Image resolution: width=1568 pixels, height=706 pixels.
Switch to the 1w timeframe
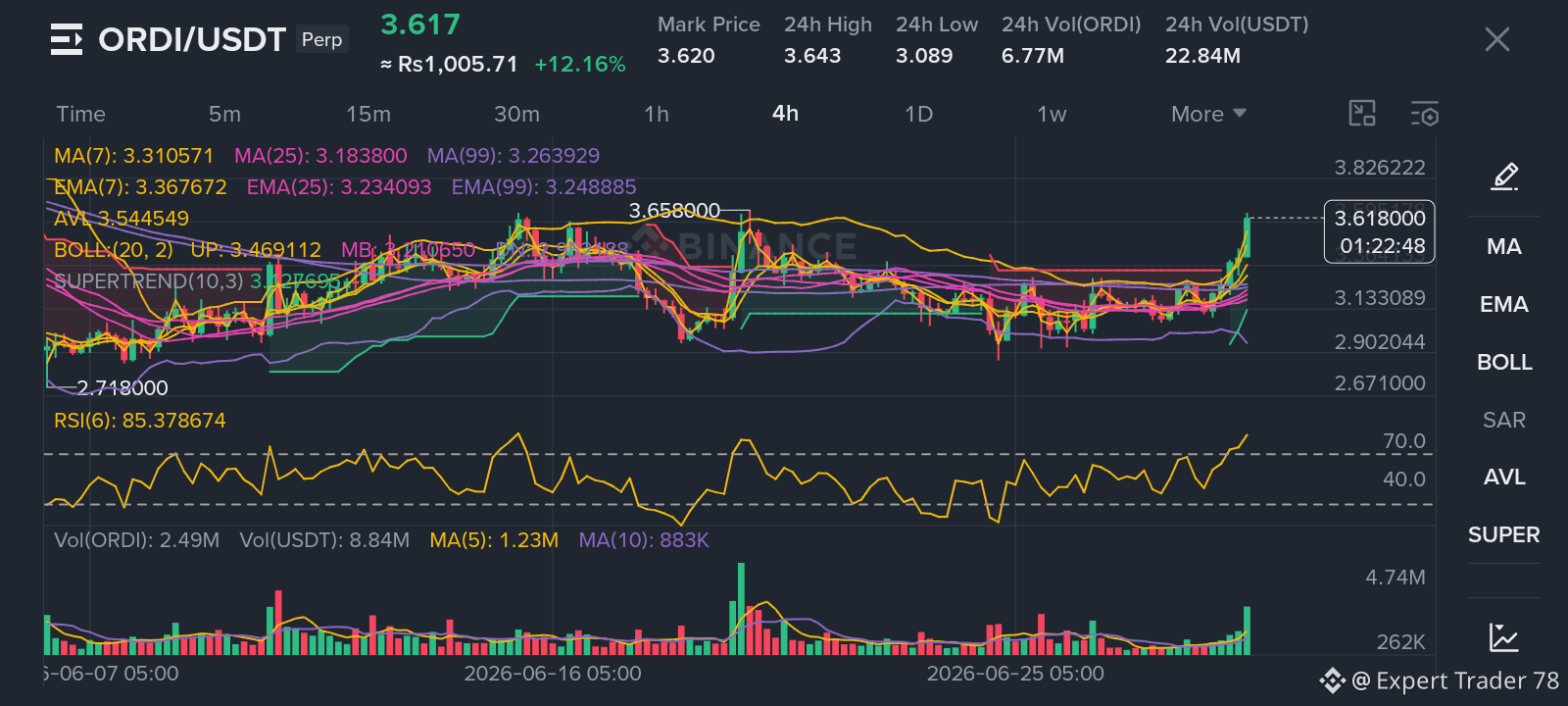(1052, 114)
